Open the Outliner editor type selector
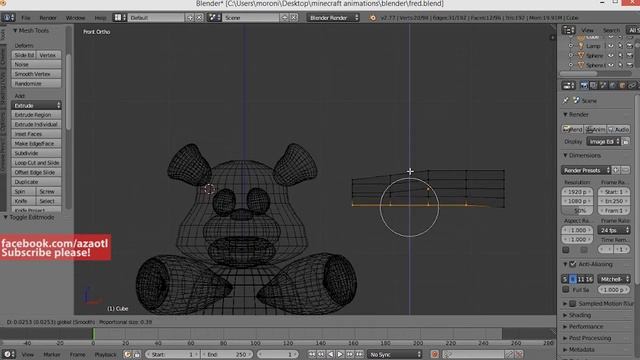Screen dimensions: 640x360 click(568, 30)
